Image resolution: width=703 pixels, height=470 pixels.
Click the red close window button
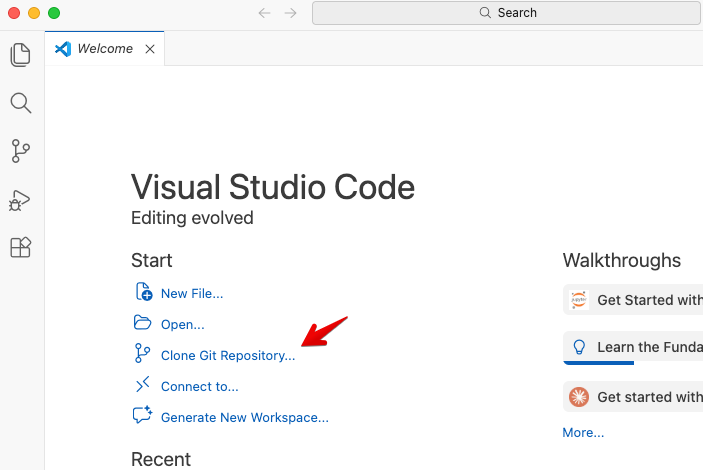(x=14, y=13)
